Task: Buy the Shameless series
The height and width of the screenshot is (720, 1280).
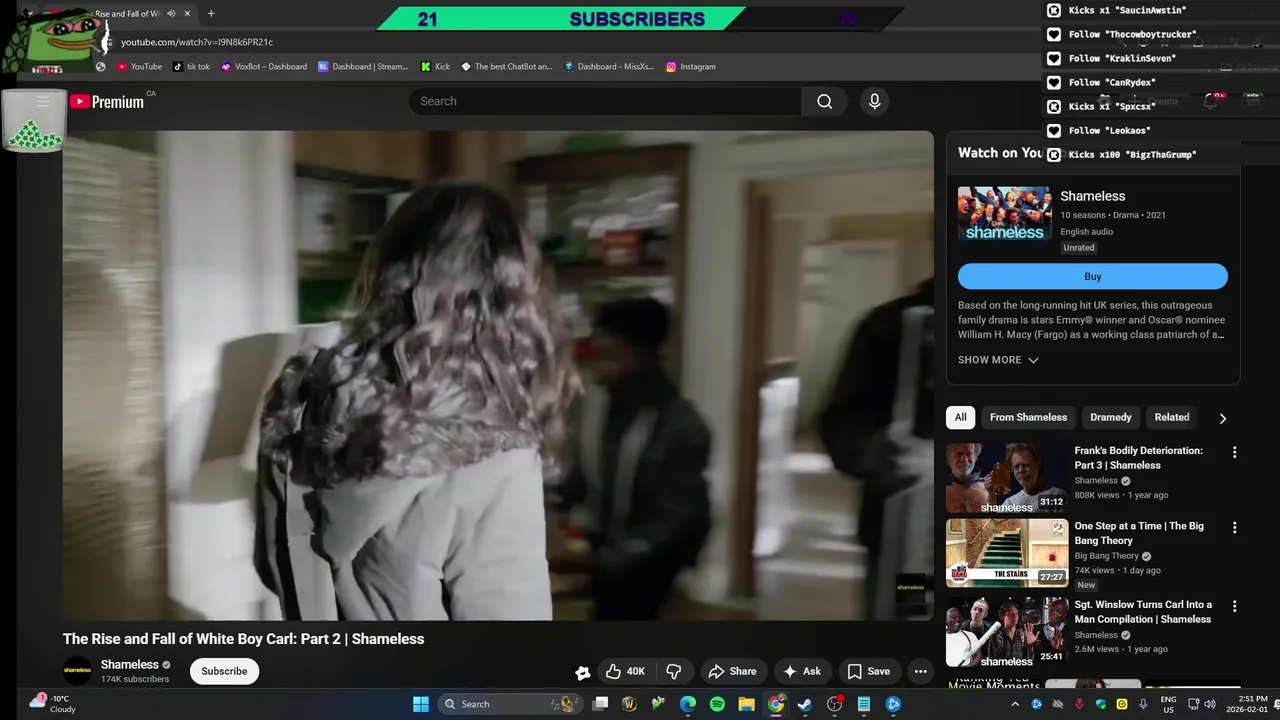Action: (1093, 277)
